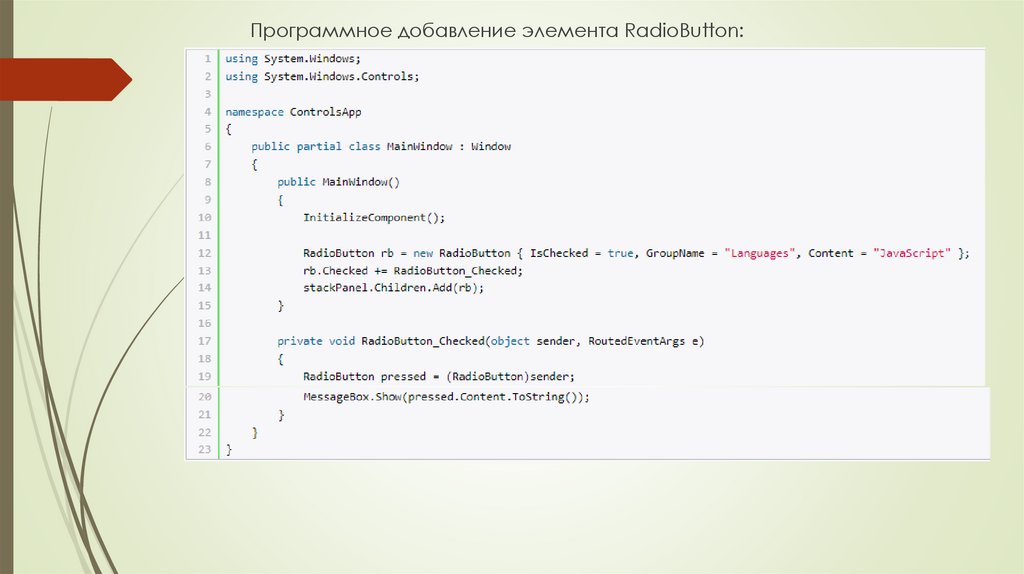Click 'public partial class MainWindow : Window'
1024x574 pixels.
click(381, 146)
